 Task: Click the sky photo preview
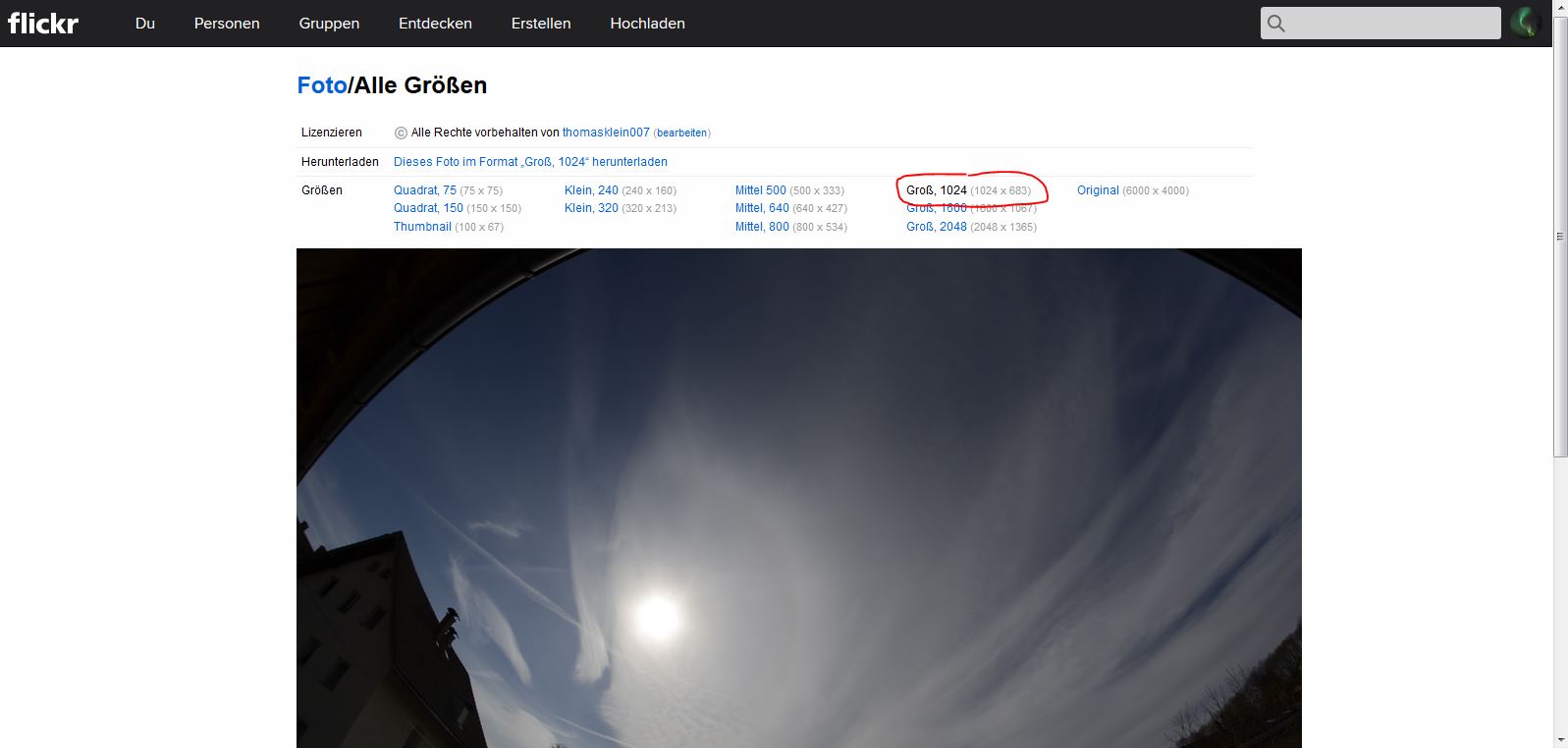[x=798, y=498]
